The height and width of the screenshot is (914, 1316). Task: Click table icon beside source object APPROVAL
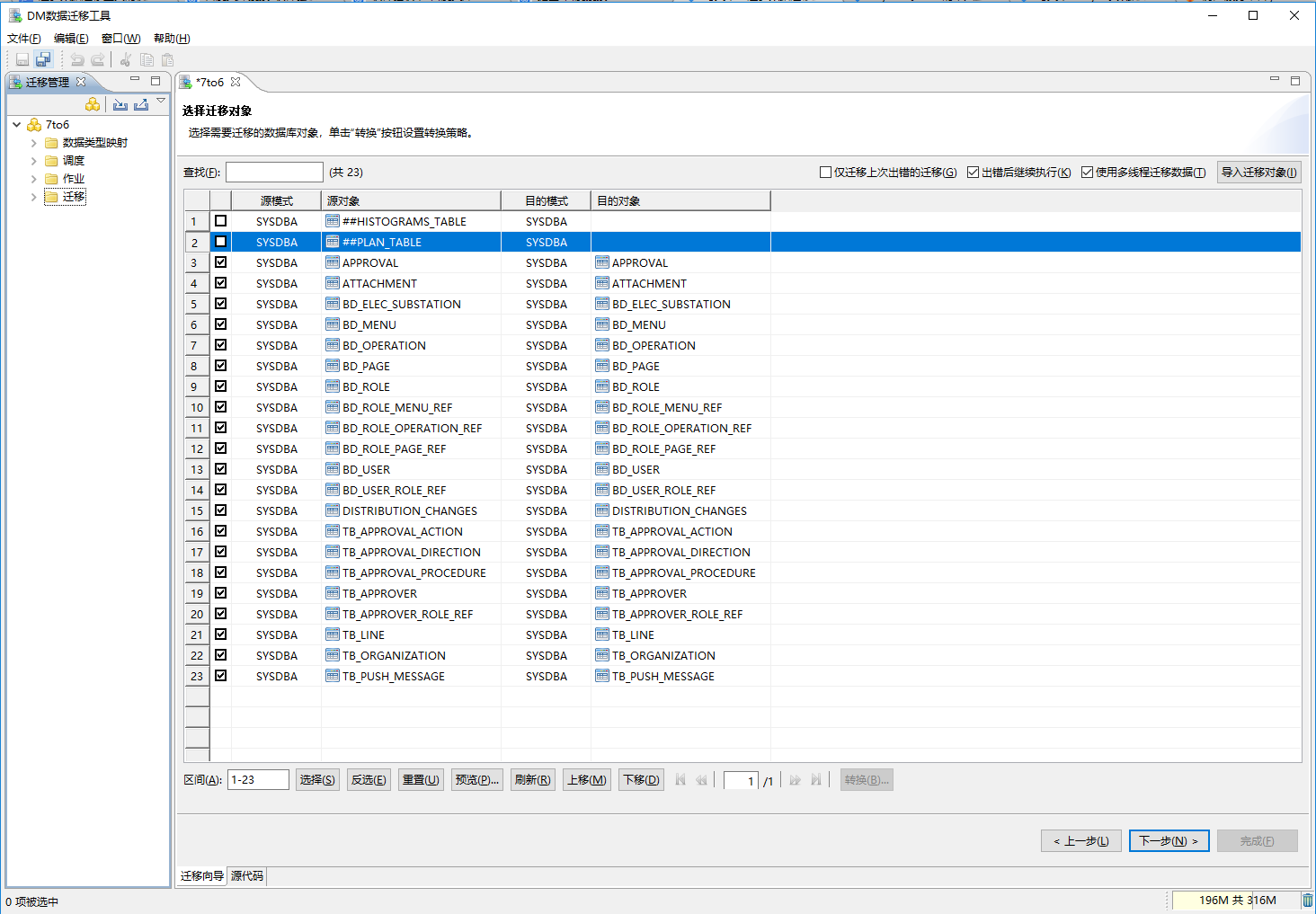333,262
